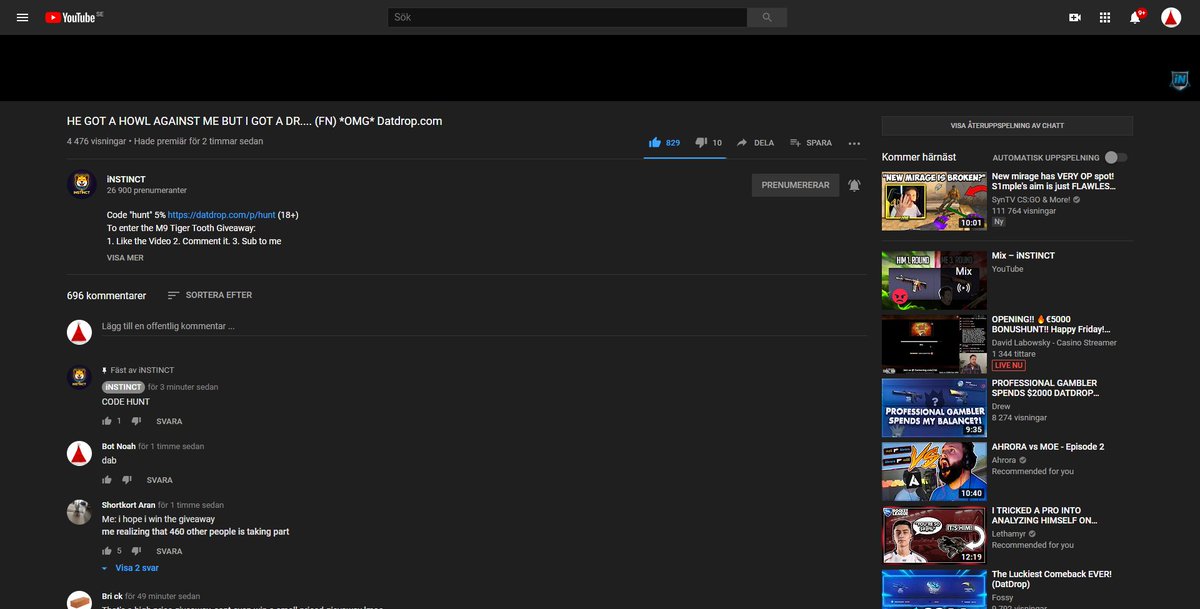This screenshot has height=609, width=1200.
Task: Open Bot Noah's profile avatar
Action: click(79, 453)
